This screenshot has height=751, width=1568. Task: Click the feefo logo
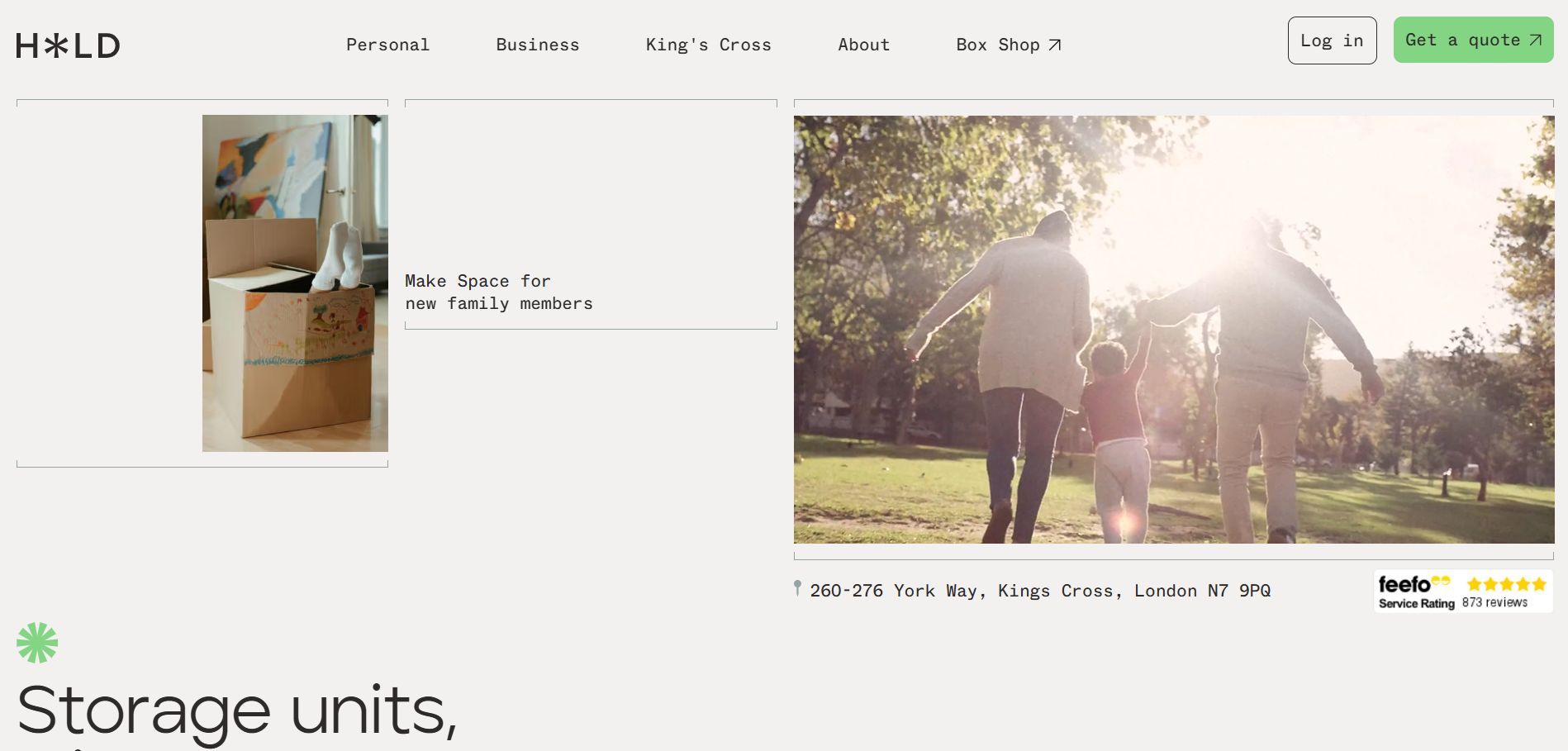(1404, 584)
